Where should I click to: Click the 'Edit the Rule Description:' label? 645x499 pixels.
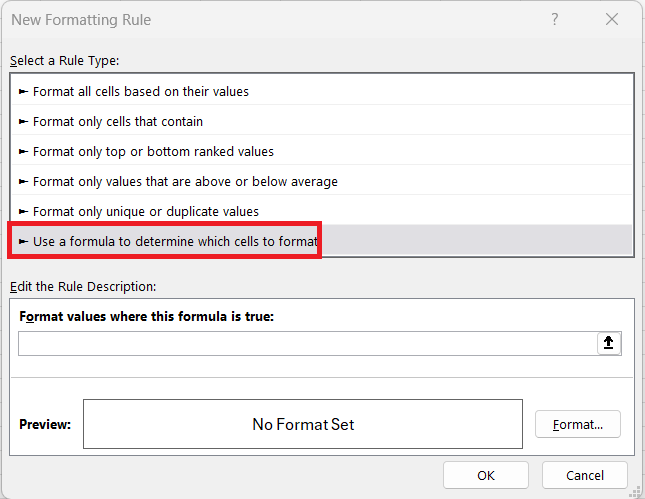pyautogui.click(x=83, y=286)
